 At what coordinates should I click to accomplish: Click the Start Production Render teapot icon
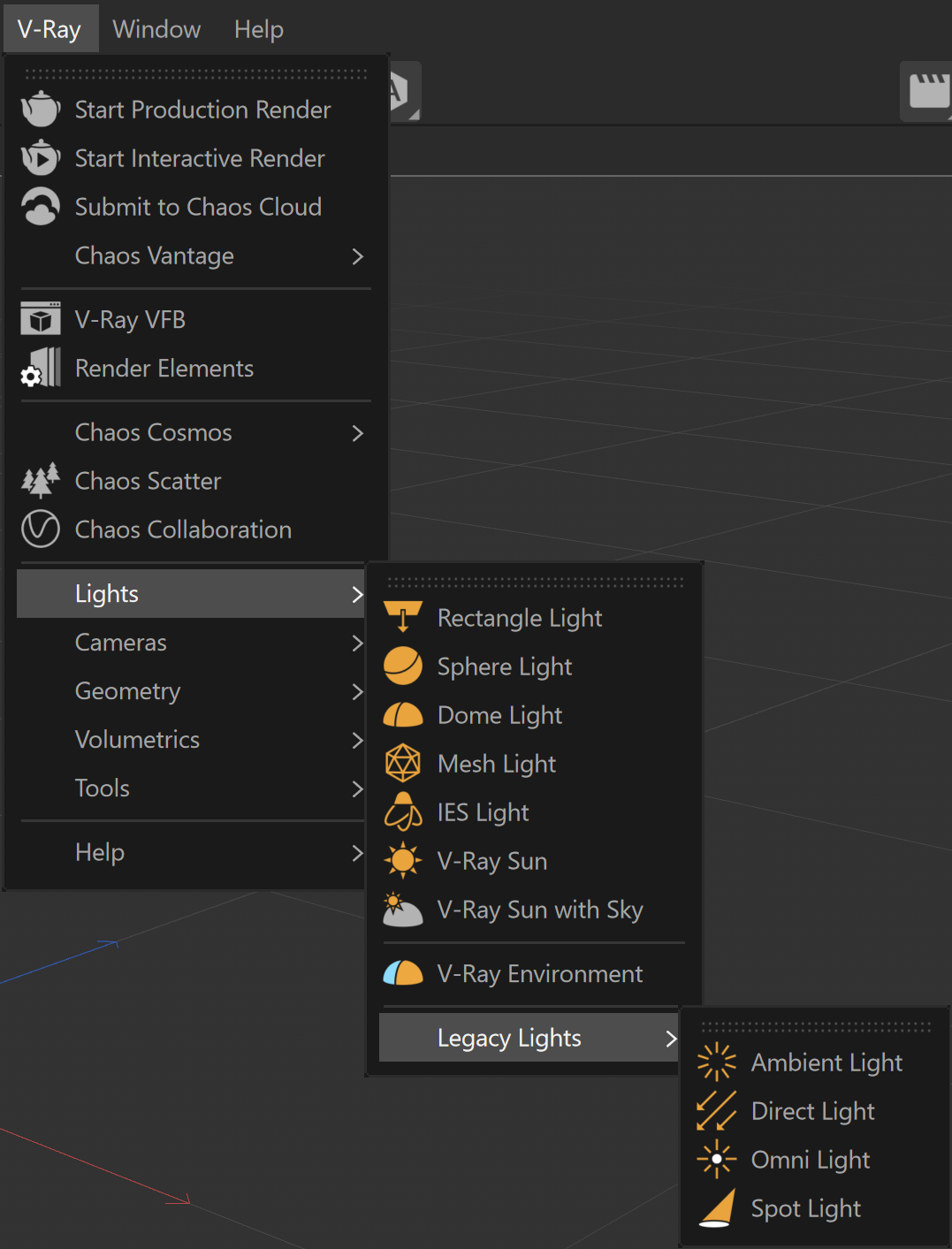pos(41,109)
